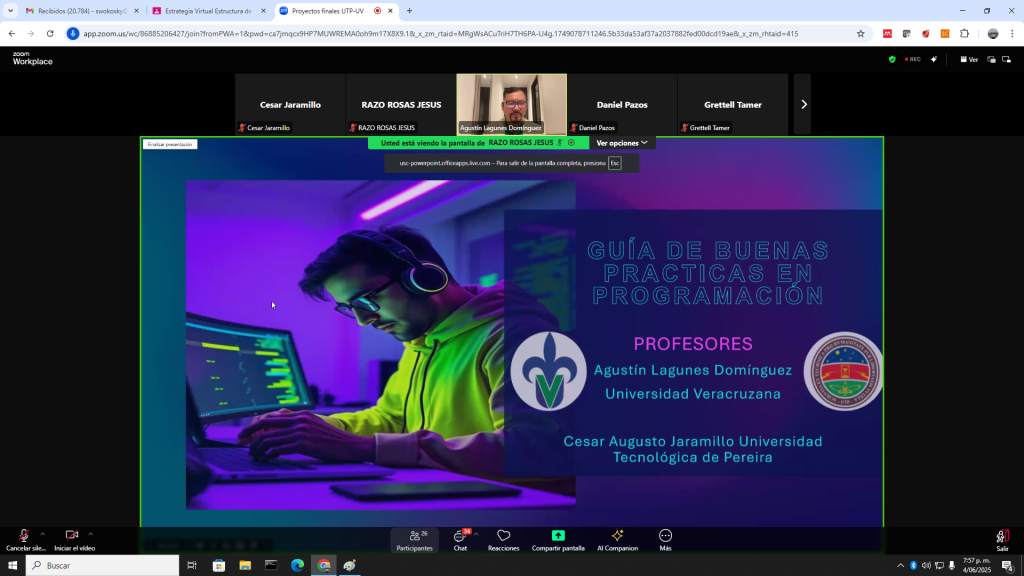Open Windows notification center
The height and width of the screenshot is (576, 1024).
pos(1008,566)
